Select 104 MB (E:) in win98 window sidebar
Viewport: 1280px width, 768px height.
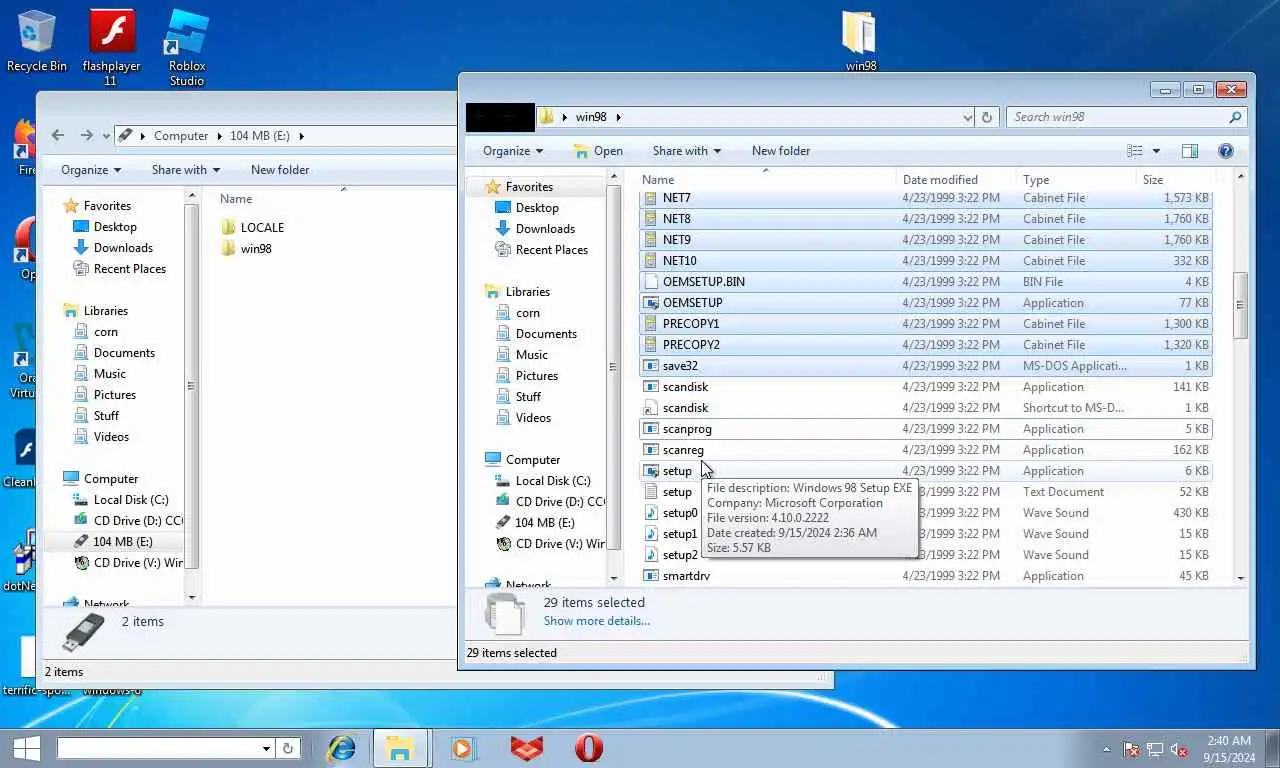point(545,523)
